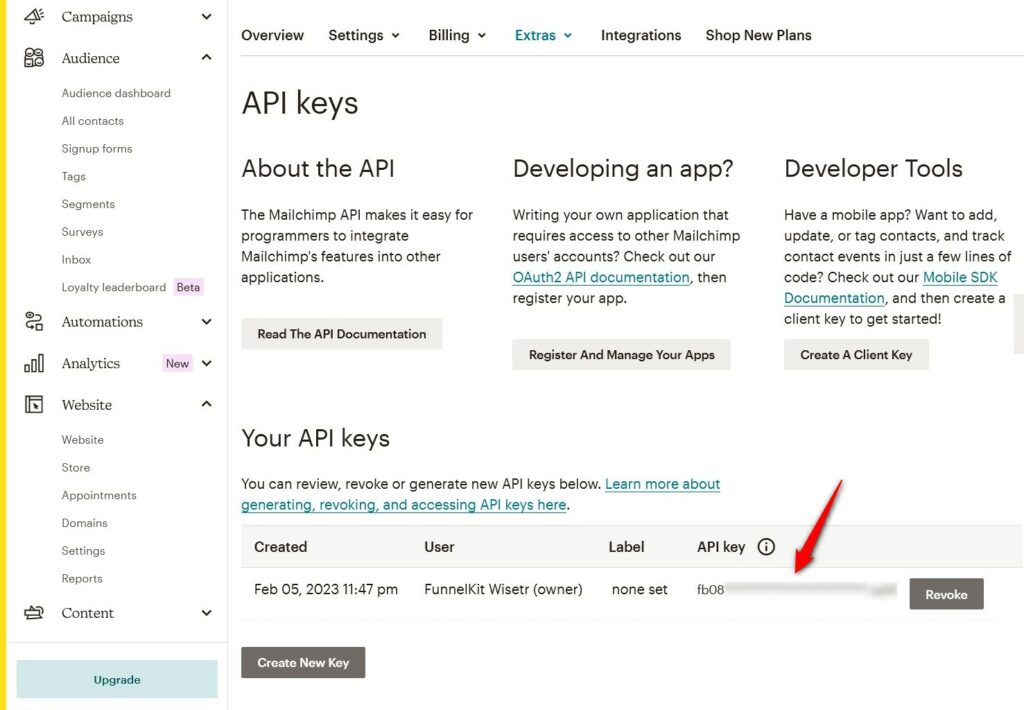Viewport: 1024px width, 710px height.
Task: Click the API key column header
Action: 721,547
